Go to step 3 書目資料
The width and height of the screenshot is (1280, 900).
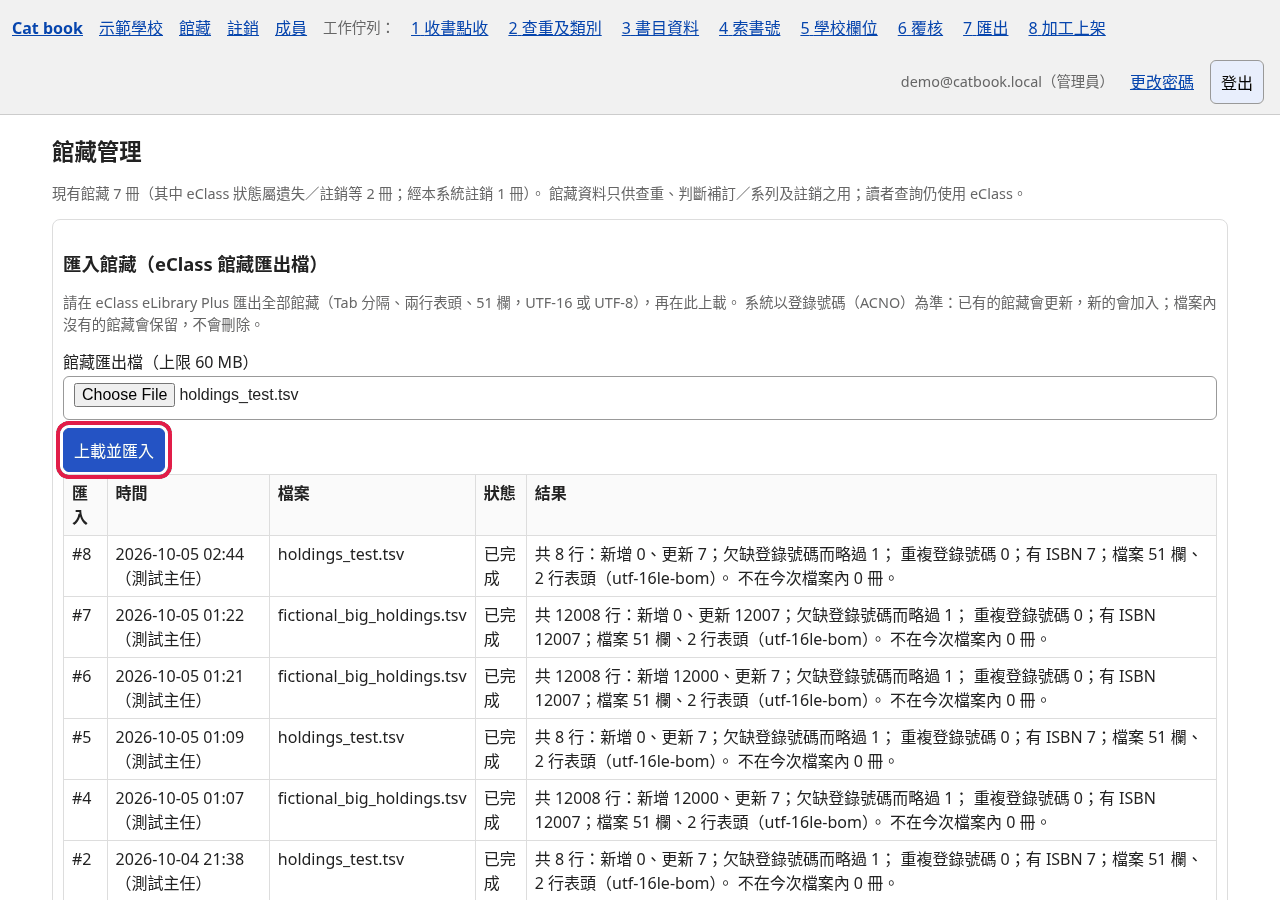(660, 28)
